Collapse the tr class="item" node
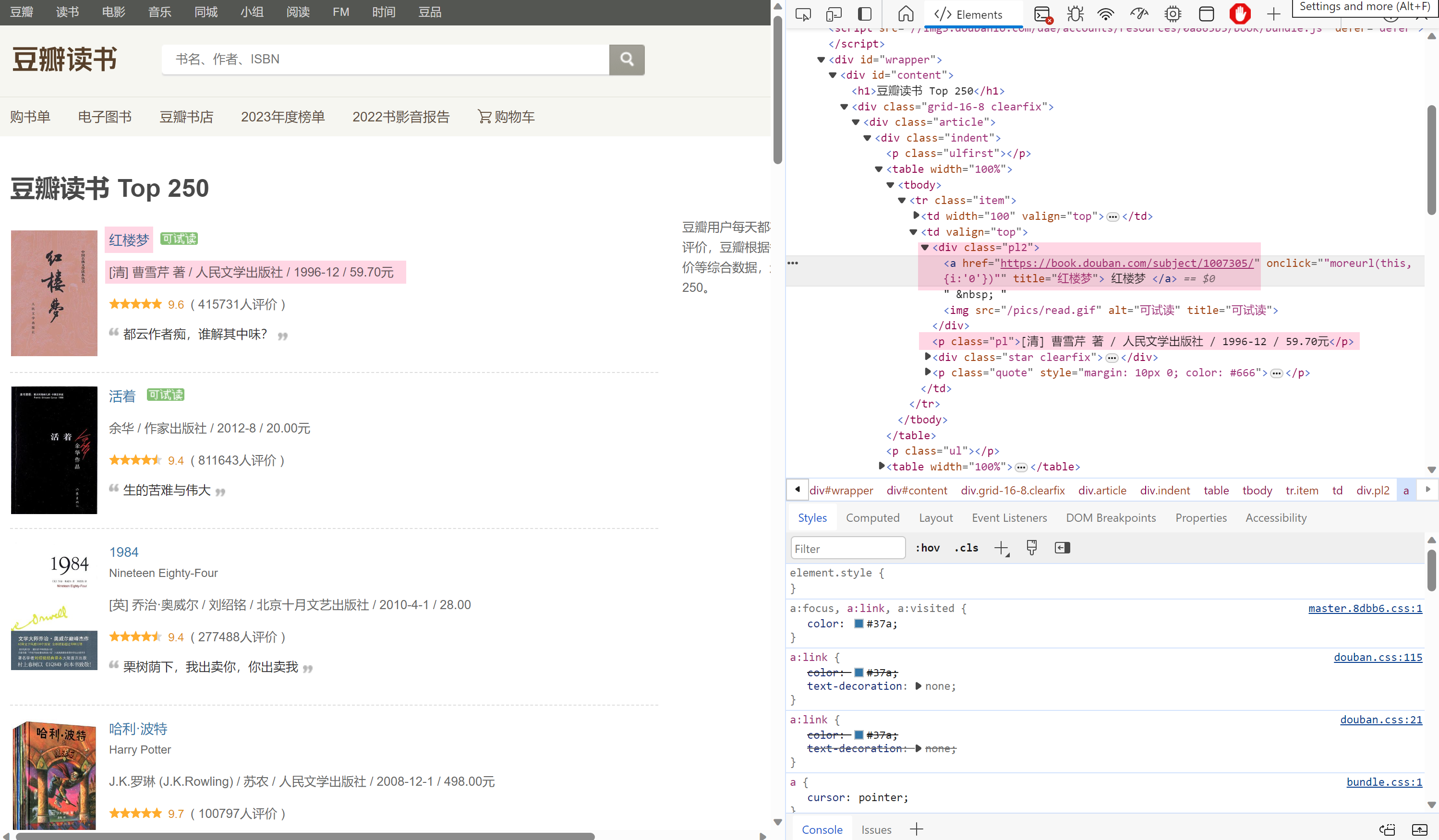 (x=902, y=201)
